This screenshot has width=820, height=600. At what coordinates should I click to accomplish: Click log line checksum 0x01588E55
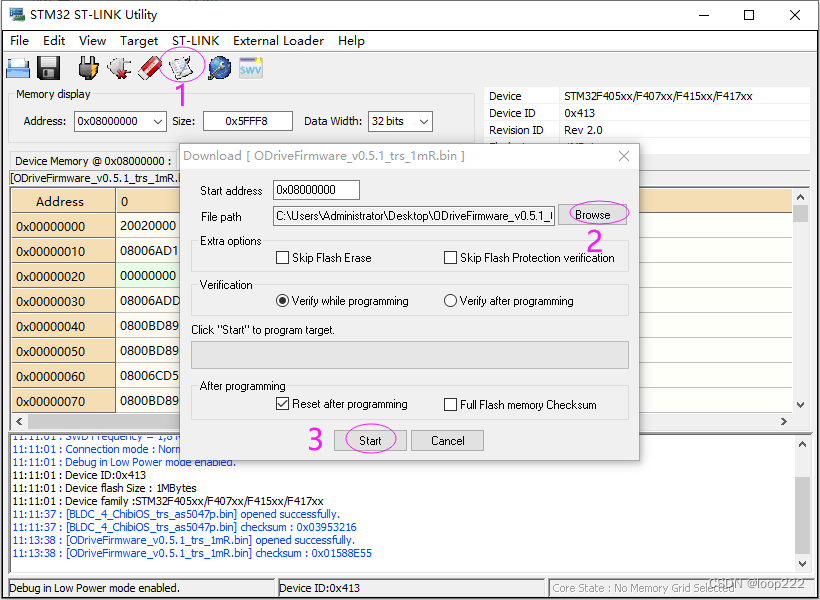click(192, 553)
